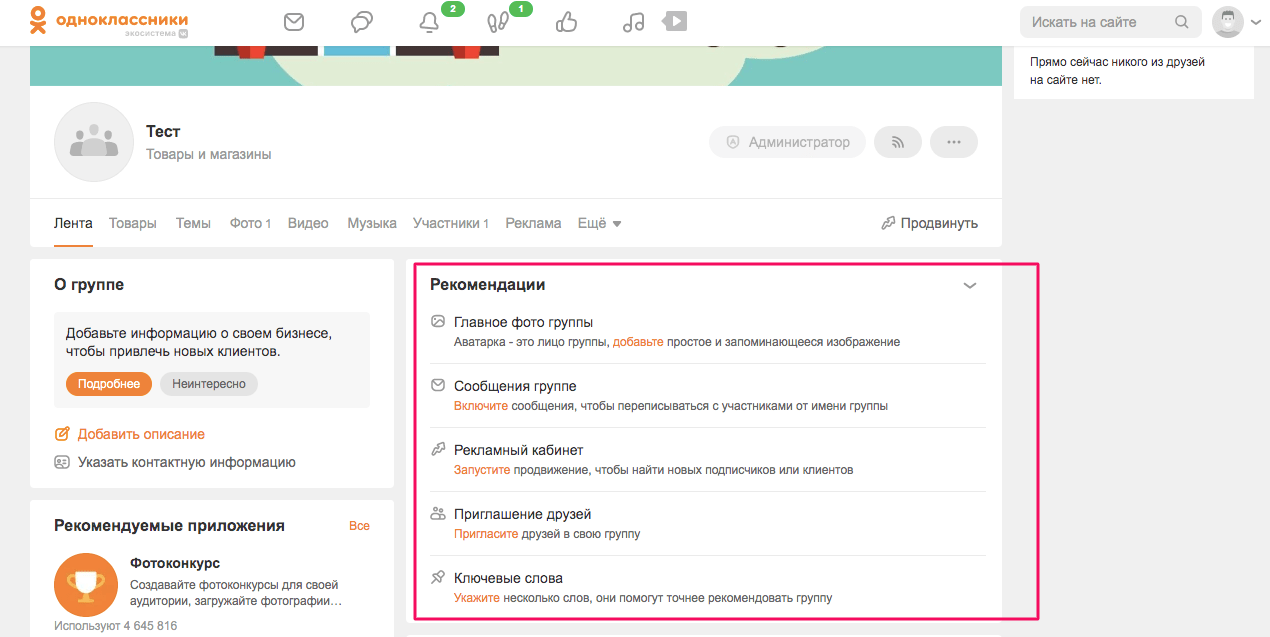This screenshot has height=637, width=1270.
Task: Click the notifications bell icon
Action: point(430,22)
